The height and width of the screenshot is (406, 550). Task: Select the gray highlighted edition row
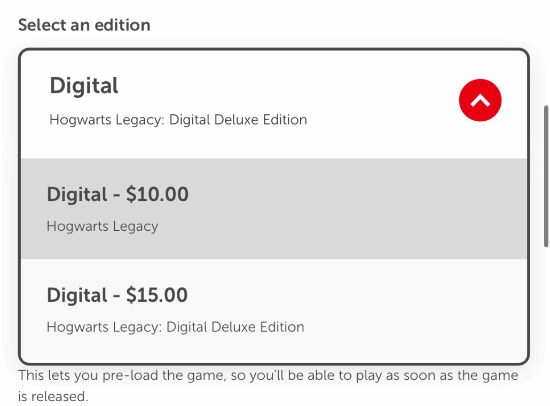pyautogui.click(x=274, y=208)
